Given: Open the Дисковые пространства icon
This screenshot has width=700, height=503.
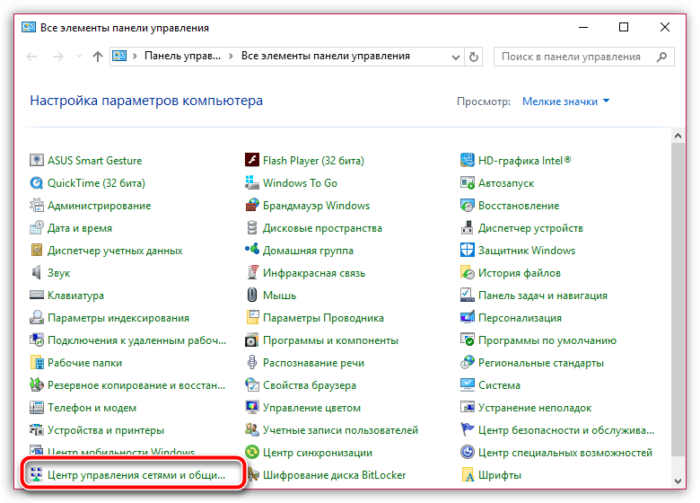Looking at the screenshot, I should point(252,228).
